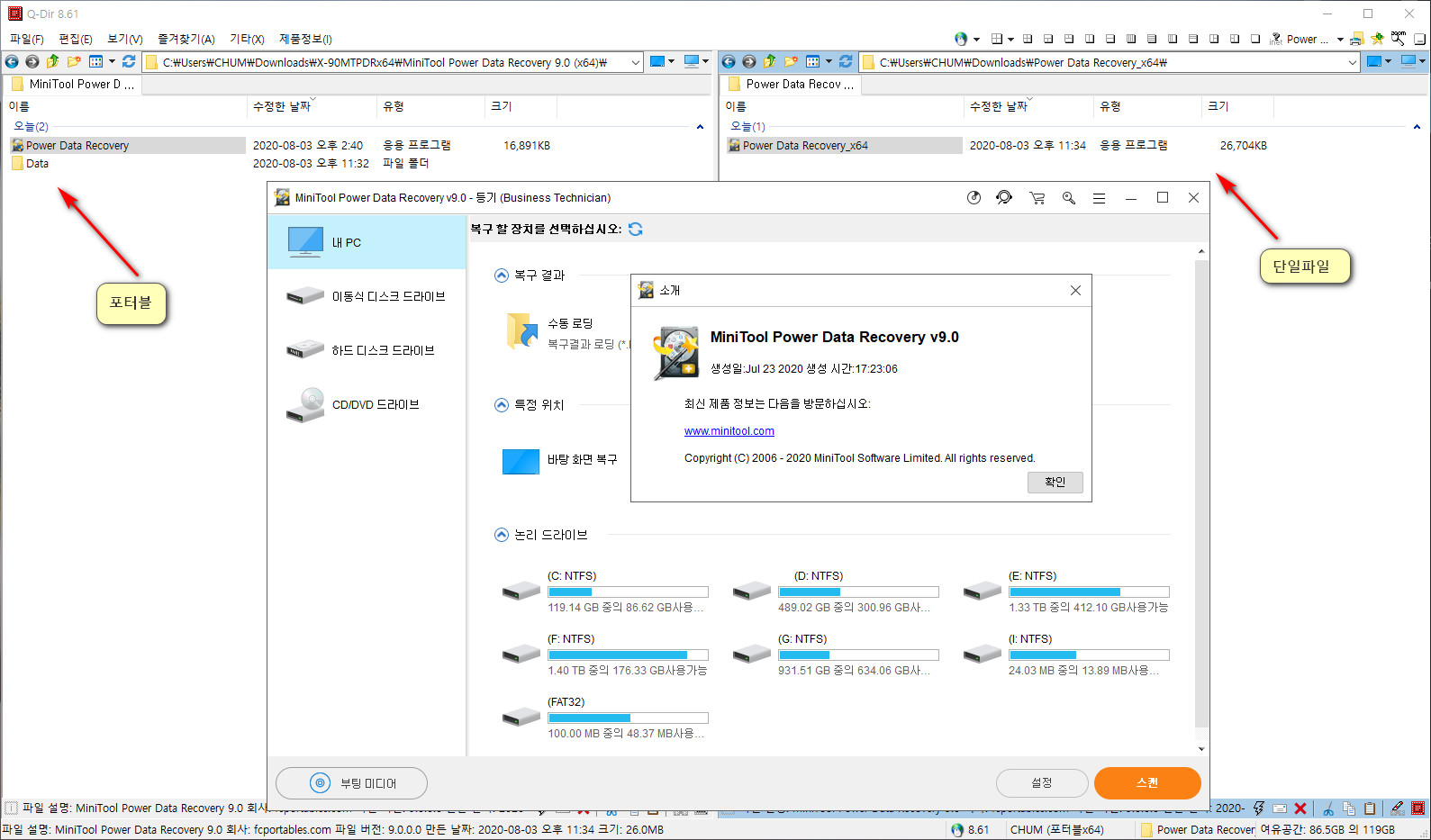Open the 즐겨찾기(A) menu

pos(186,39)
